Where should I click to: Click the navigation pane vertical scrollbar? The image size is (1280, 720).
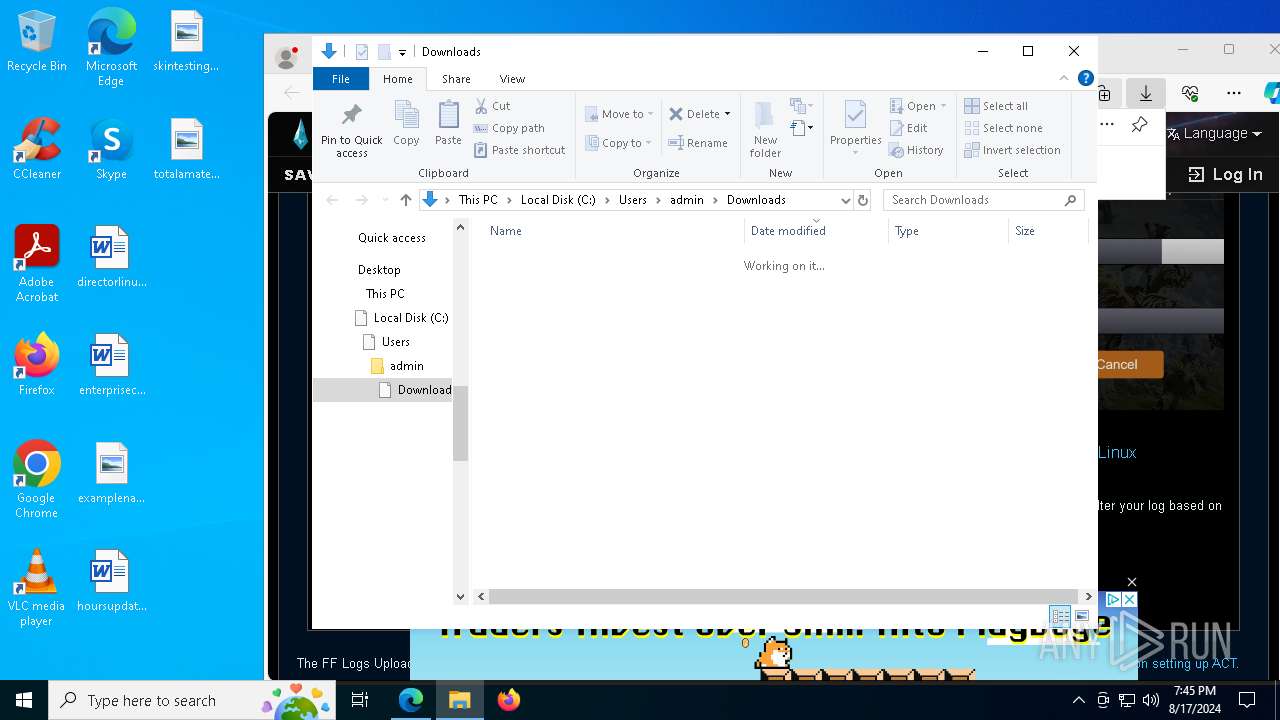[460, 422]
